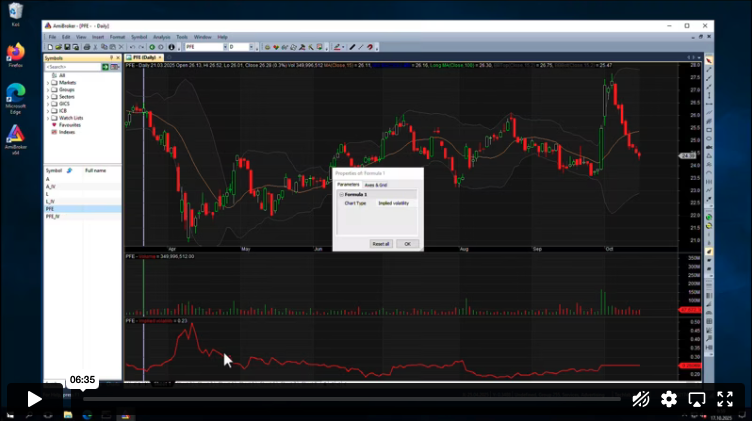Image resolution: width=752 pixels, height=421 pixels.
Task: Select the ellipse shape drawing tool
Action: (x=709, y=139)
